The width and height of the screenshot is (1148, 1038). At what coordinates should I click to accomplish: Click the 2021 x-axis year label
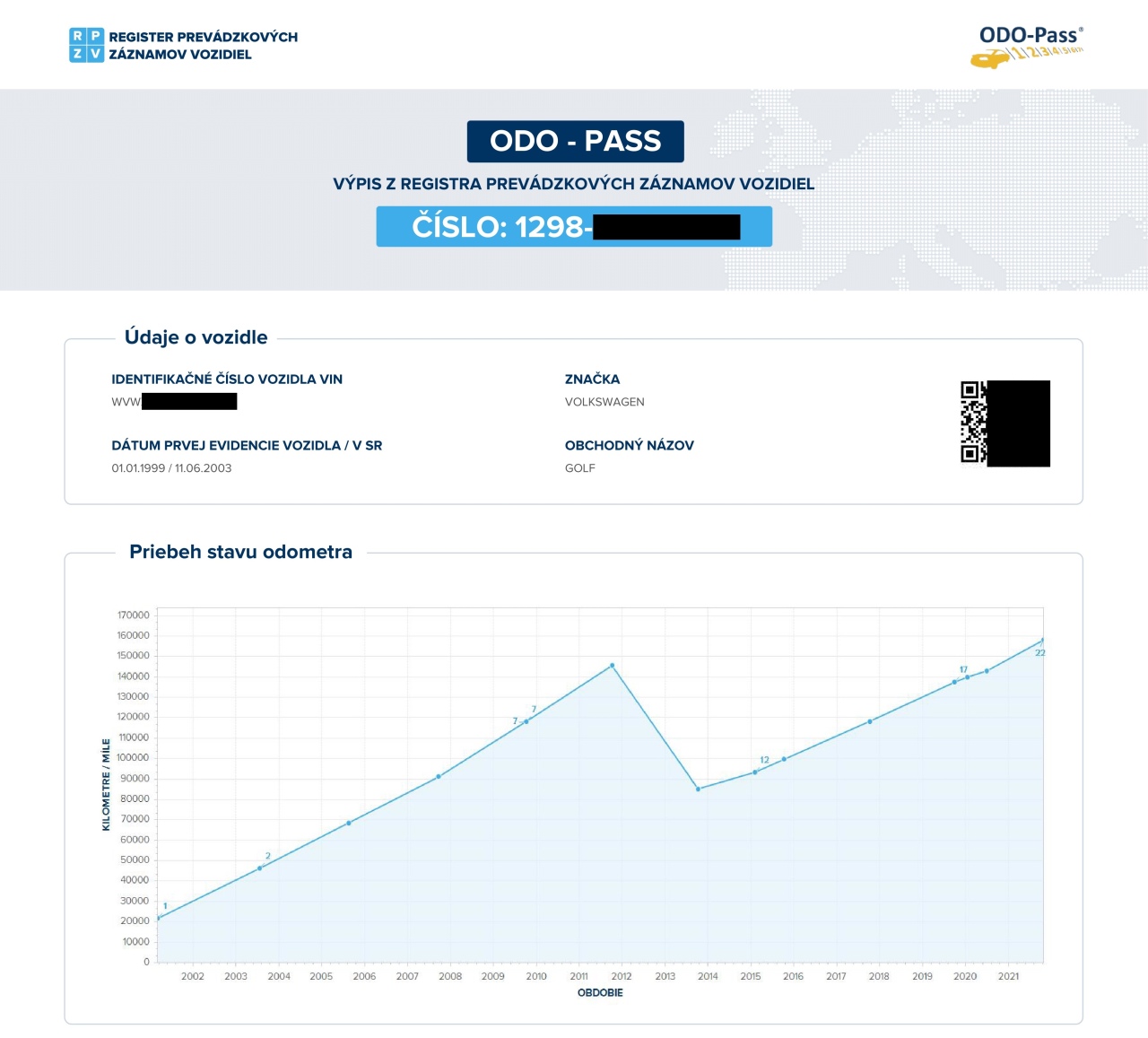1008,976
